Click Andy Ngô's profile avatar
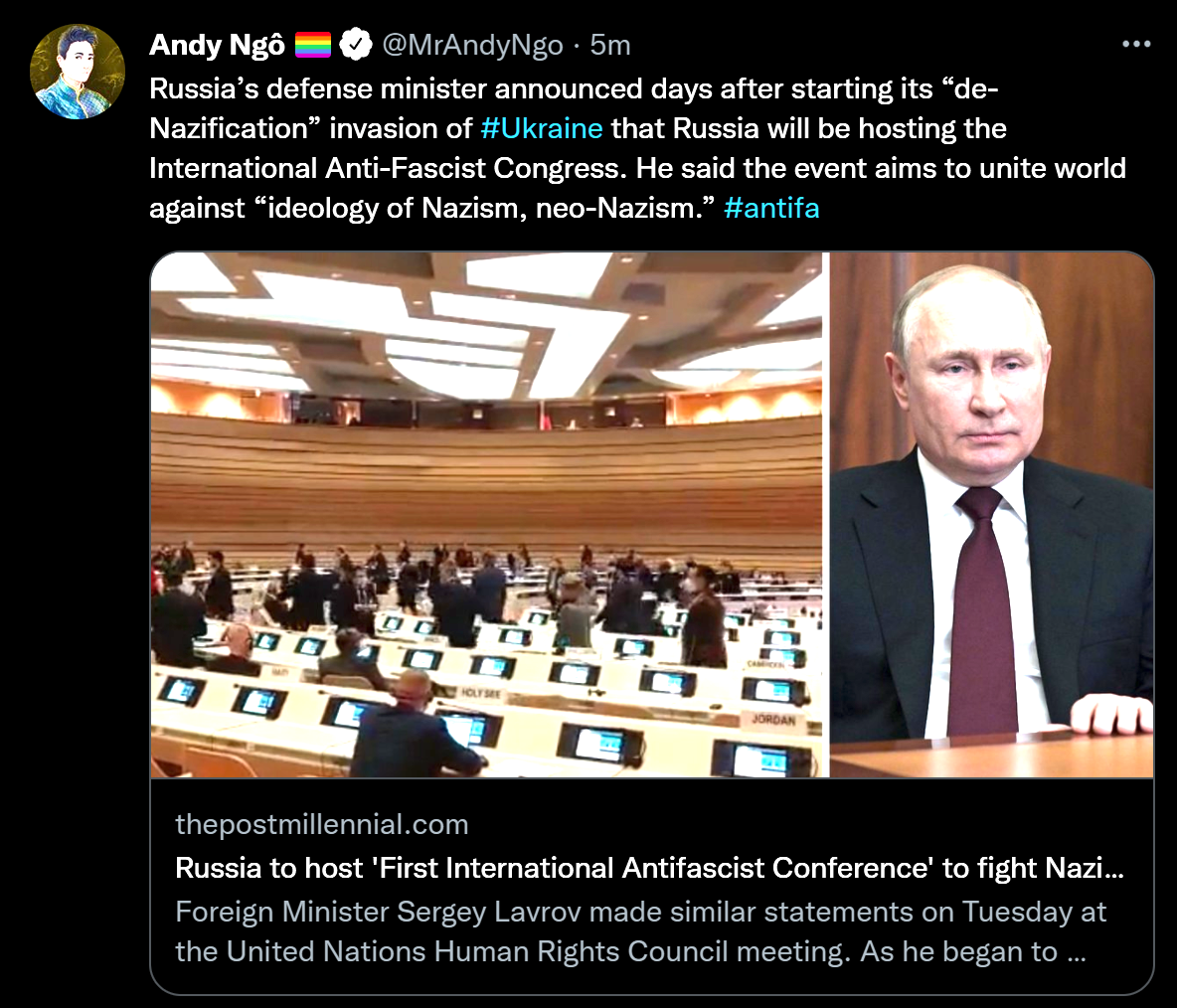This screenshot has width=1177, height=1008. 78,72
